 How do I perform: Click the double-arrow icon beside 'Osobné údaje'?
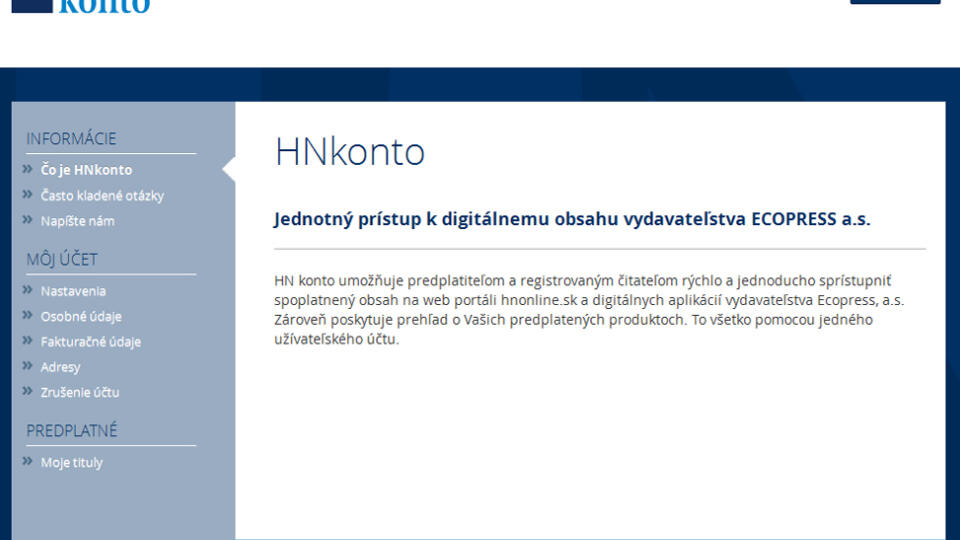tap(28, 315)
